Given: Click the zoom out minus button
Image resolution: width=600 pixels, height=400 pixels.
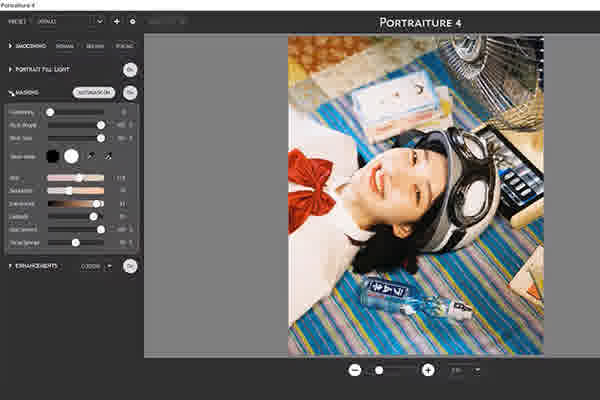Looking at the screenshot, I should 355,370.
